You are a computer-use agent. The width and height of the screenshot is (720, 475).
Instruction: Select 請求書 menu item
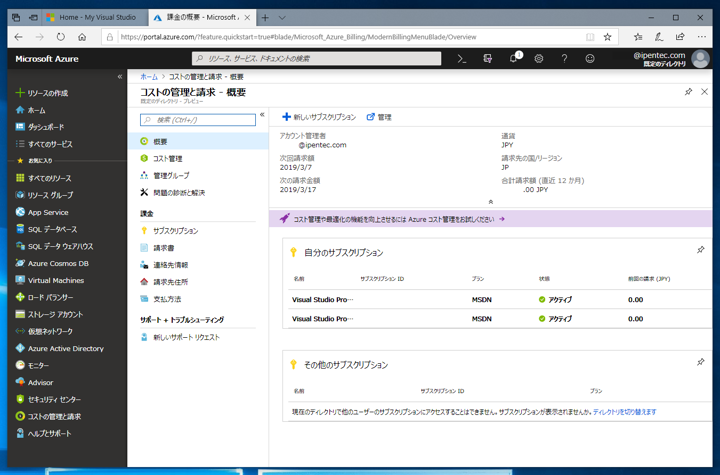[x=198, y=248]
